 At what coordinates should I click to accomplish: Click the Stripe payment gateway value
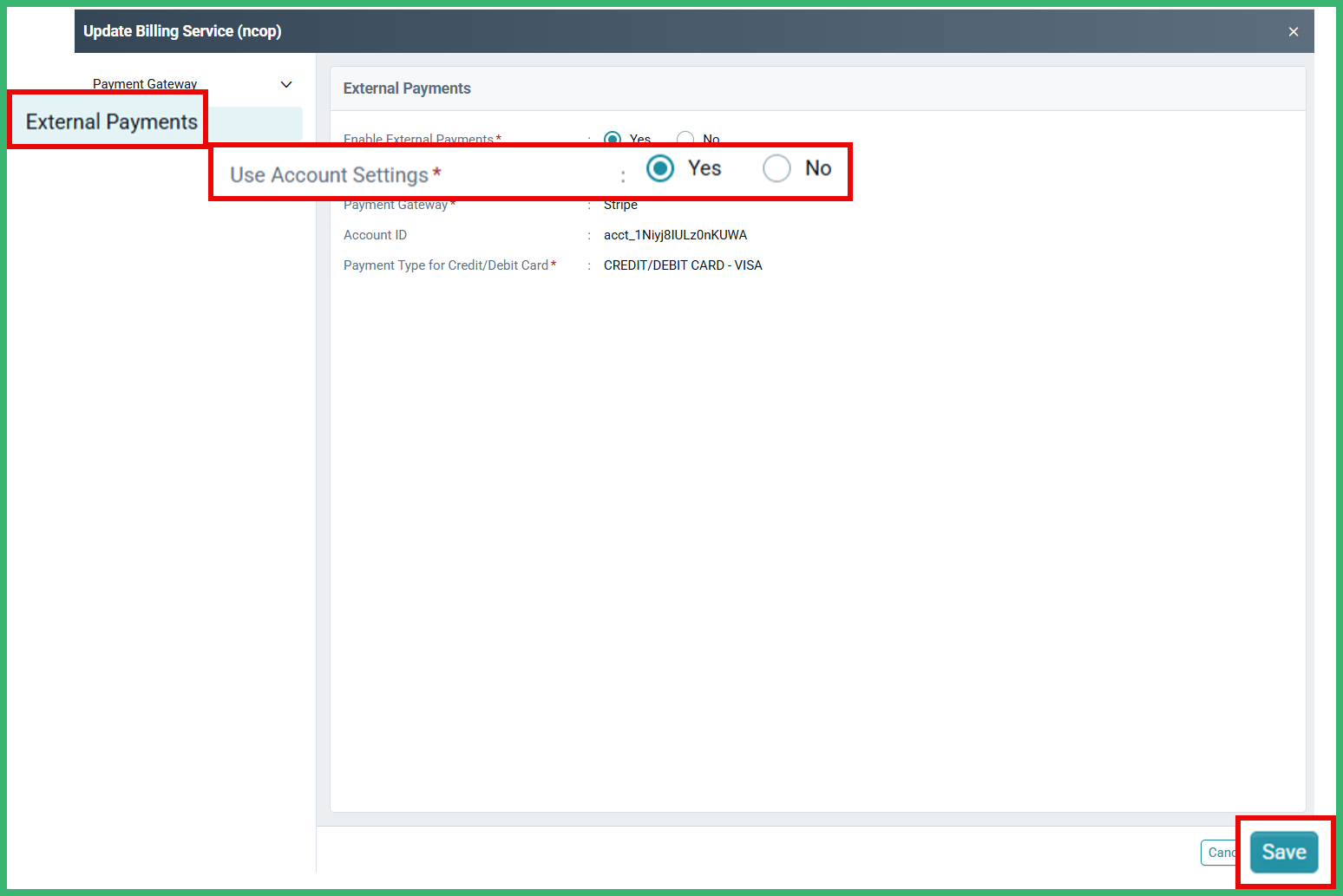point(620,205)
